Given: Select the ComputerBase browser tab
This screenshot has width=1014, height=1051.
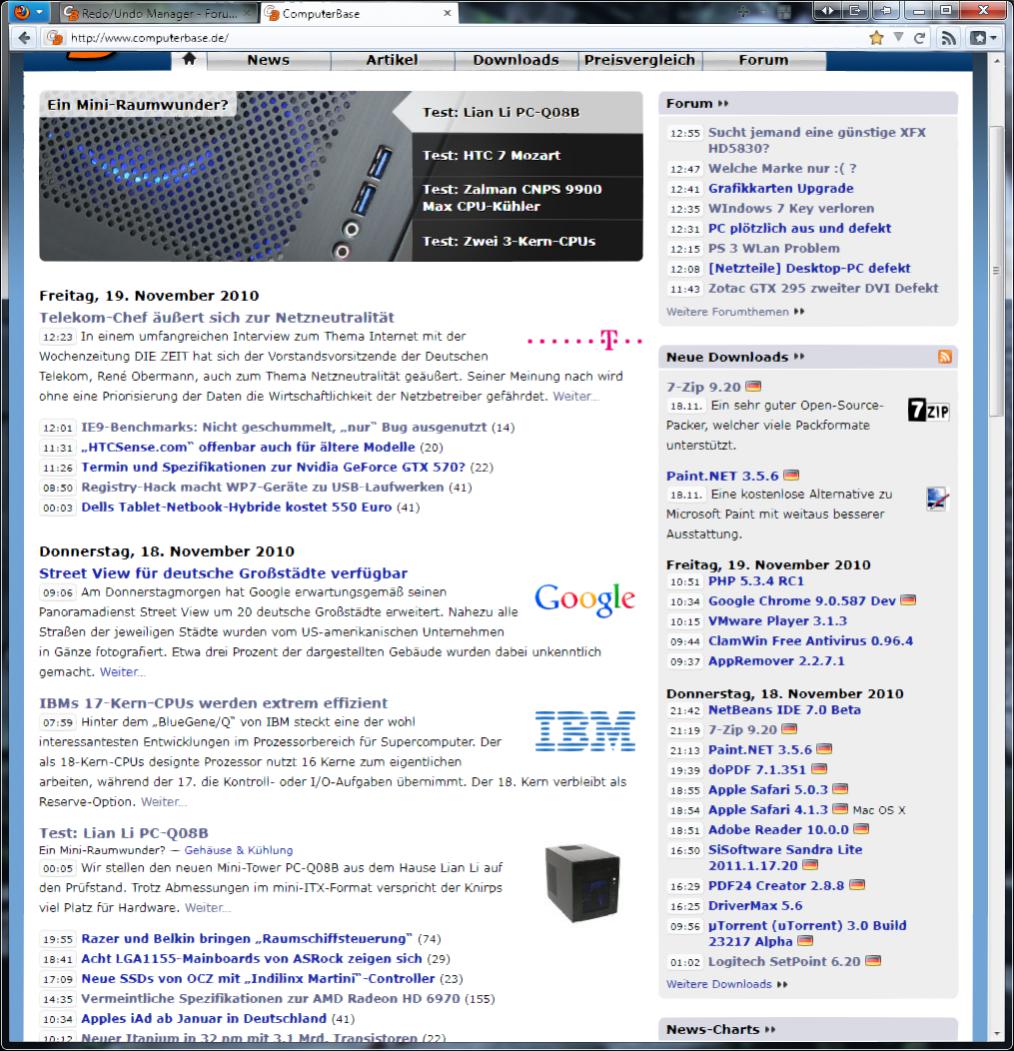Looking at the screenshot, I should 359,13.
